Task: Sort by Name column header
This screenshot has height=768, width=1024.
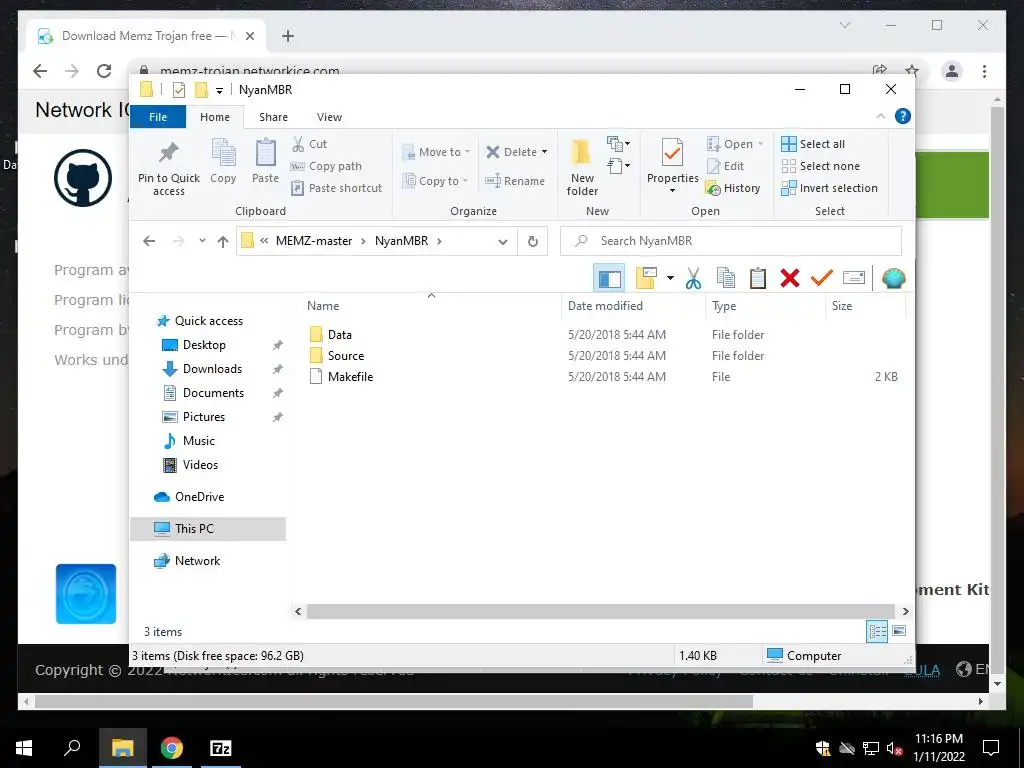Action: (323, 306)
